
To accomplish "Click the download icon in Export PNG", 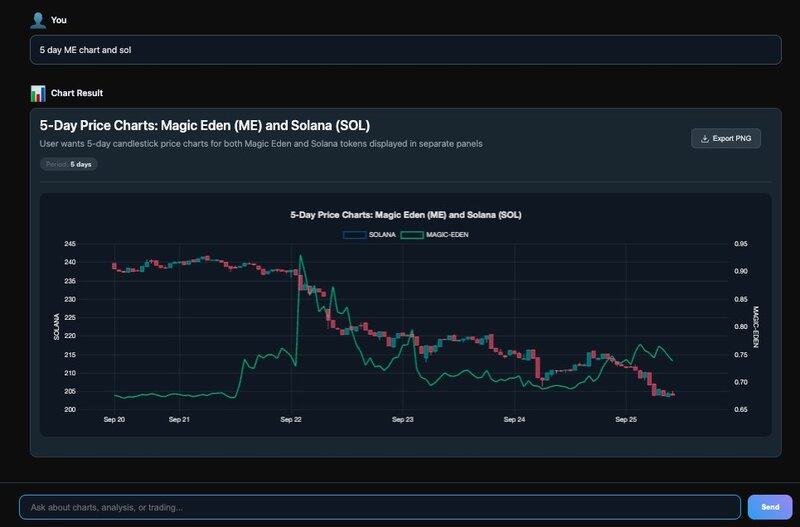I will [x=705, y=139].
